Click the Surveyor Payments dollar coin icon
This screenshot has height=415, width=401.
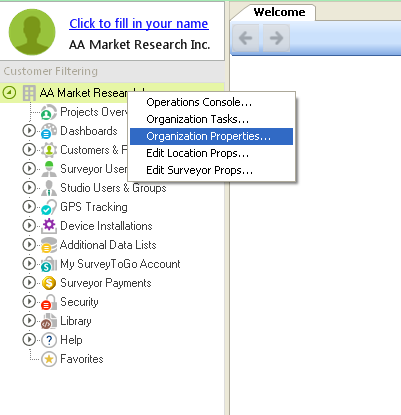point(49,283)
